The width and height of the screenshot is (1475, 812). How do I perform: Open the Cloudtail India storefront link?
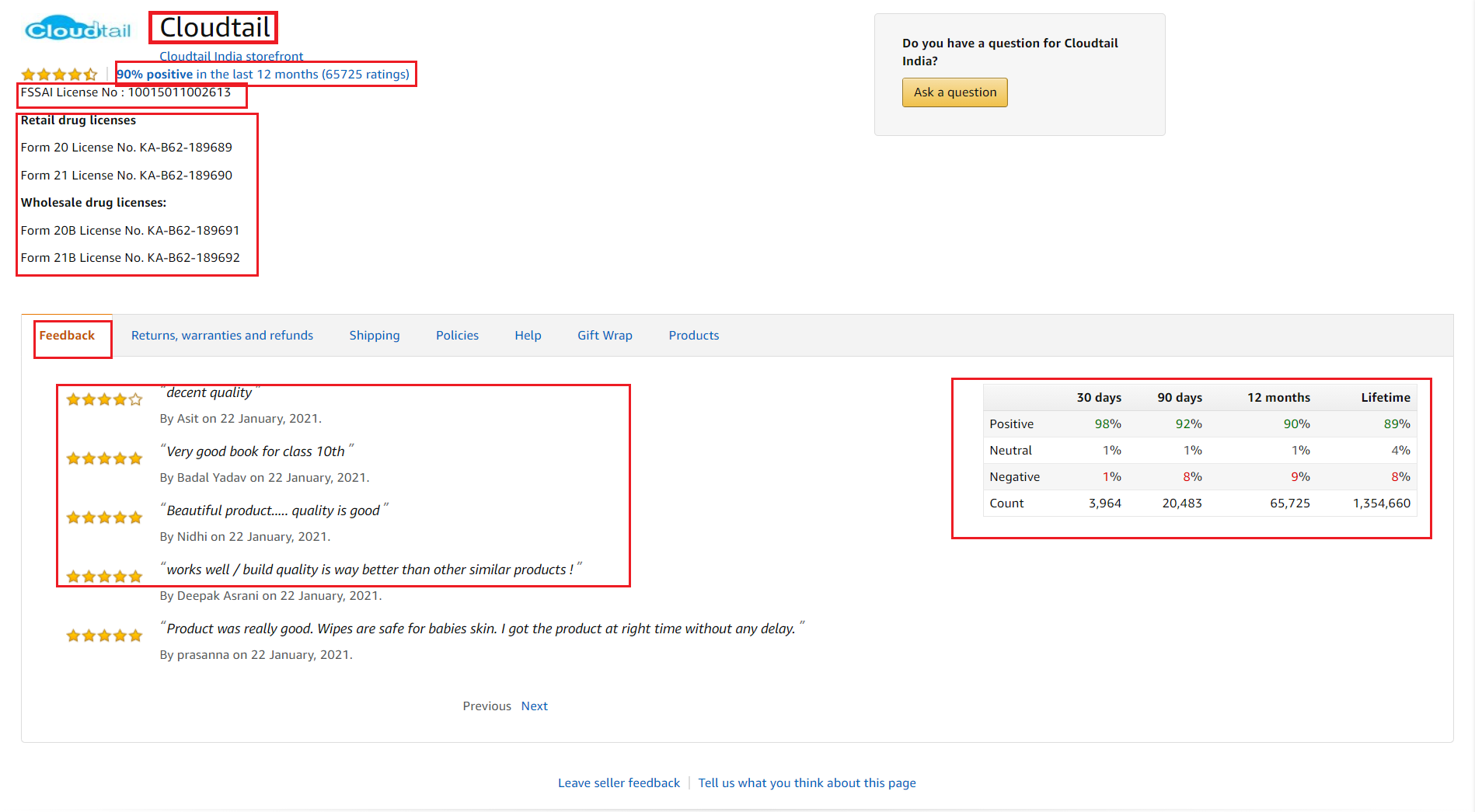click(231, 56)
